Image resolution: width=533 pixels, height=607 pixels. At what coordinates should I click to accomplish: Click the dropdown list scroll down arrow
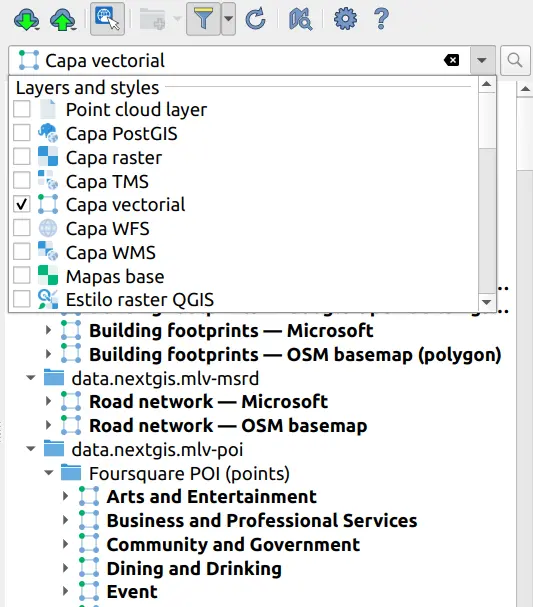487,302
